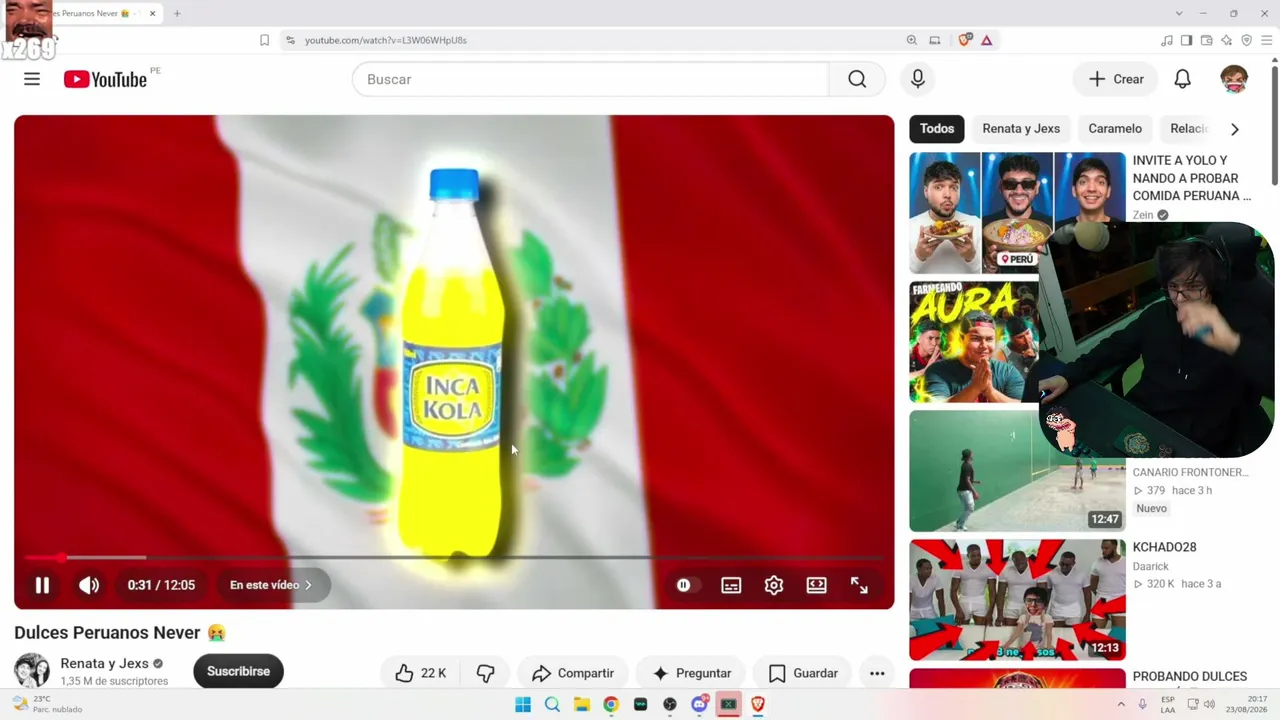The width and height of the screenshot is (1280, 720).
Task: Open the KCHADO28 video thumbnail
Action: [1017, 600]
